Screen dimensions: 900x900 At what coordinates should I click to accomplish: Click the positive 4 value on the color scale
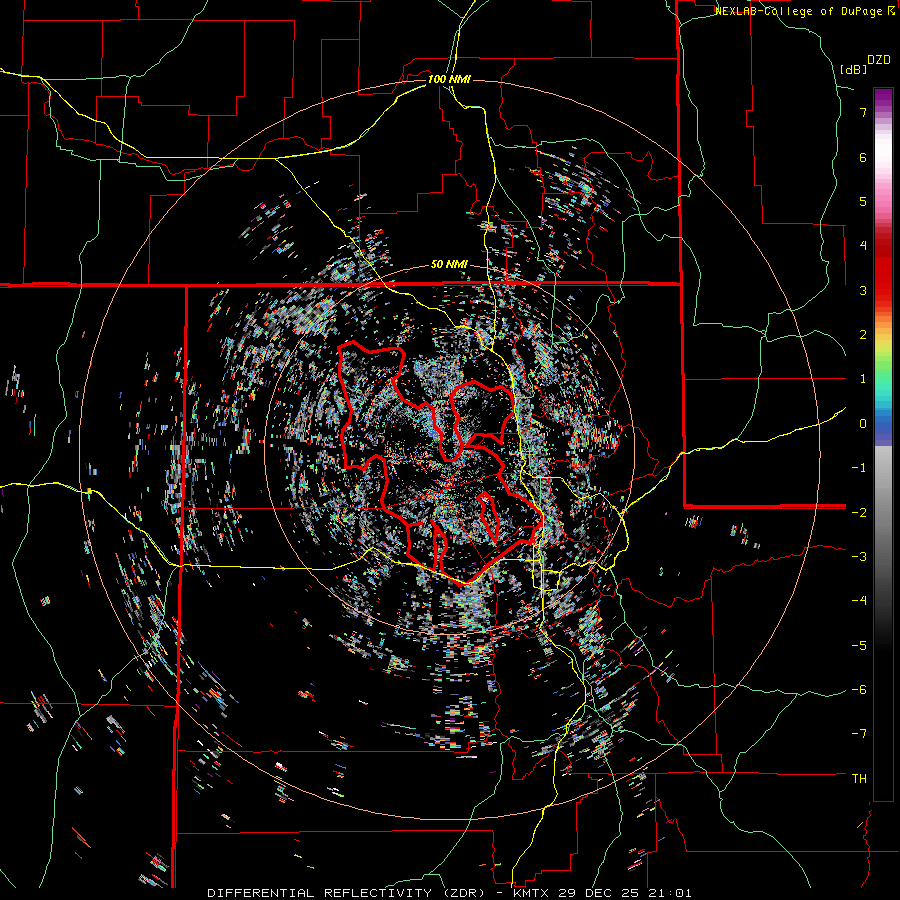[863, 246]
